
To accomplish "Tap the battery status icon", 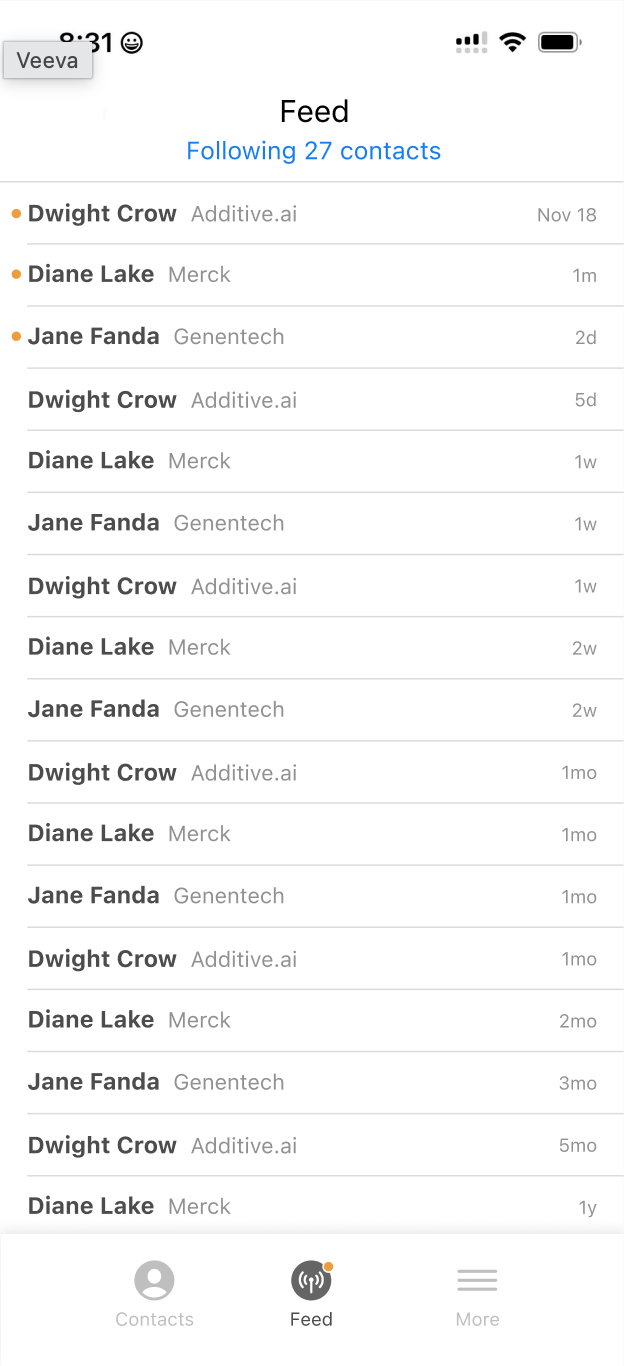I will [559, 42].
